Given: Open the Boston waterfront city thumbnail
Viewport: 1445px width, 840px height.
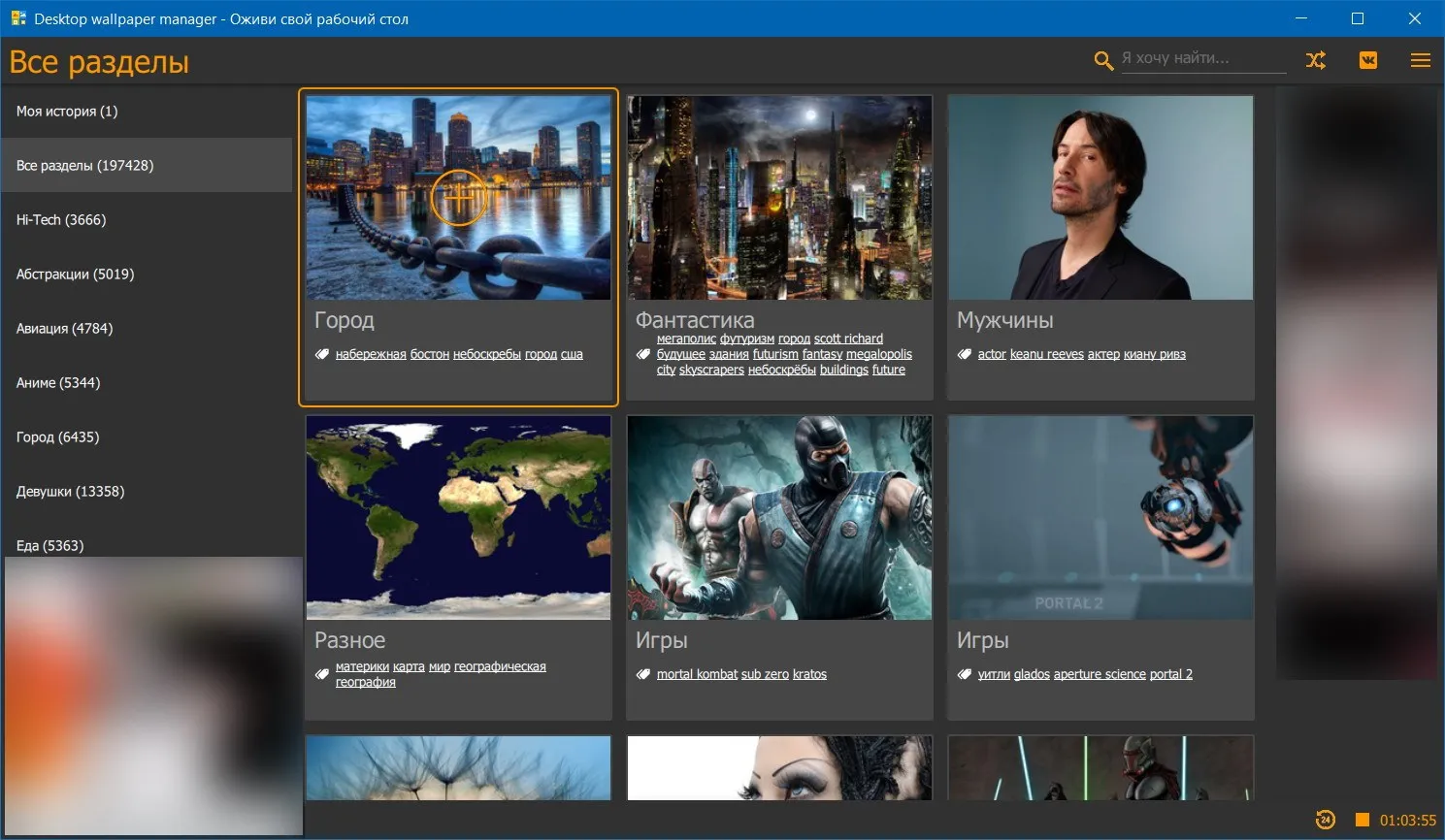Looking at the screenshot, I should (458, 197).
